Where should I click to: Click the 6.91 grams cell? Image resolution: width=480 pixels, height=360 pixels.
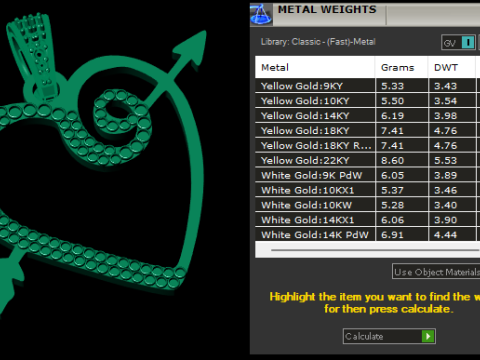click(402, 234)
